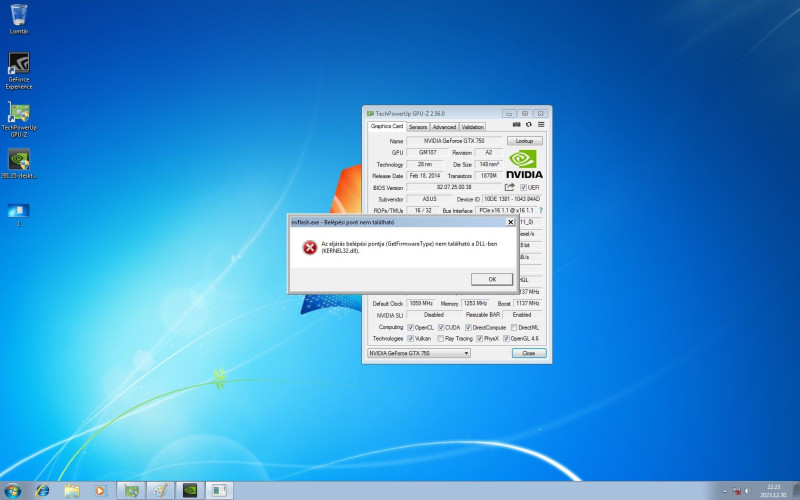The height and width of the screenshot is (500, 800).
Task: Click the BIOS save/share arrow icon
Action: coord(509,187)
